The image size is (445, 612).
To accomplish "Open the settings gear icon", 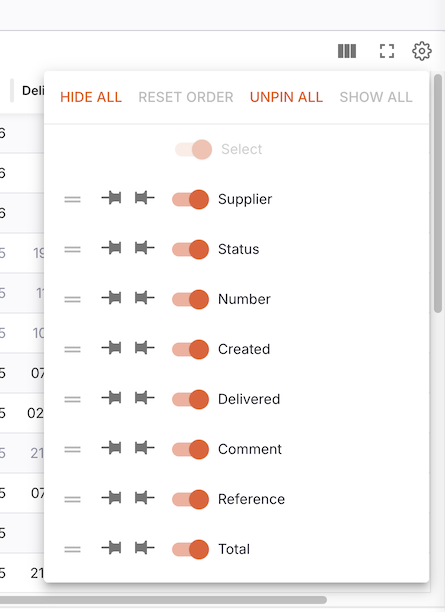I will [422, 51].
